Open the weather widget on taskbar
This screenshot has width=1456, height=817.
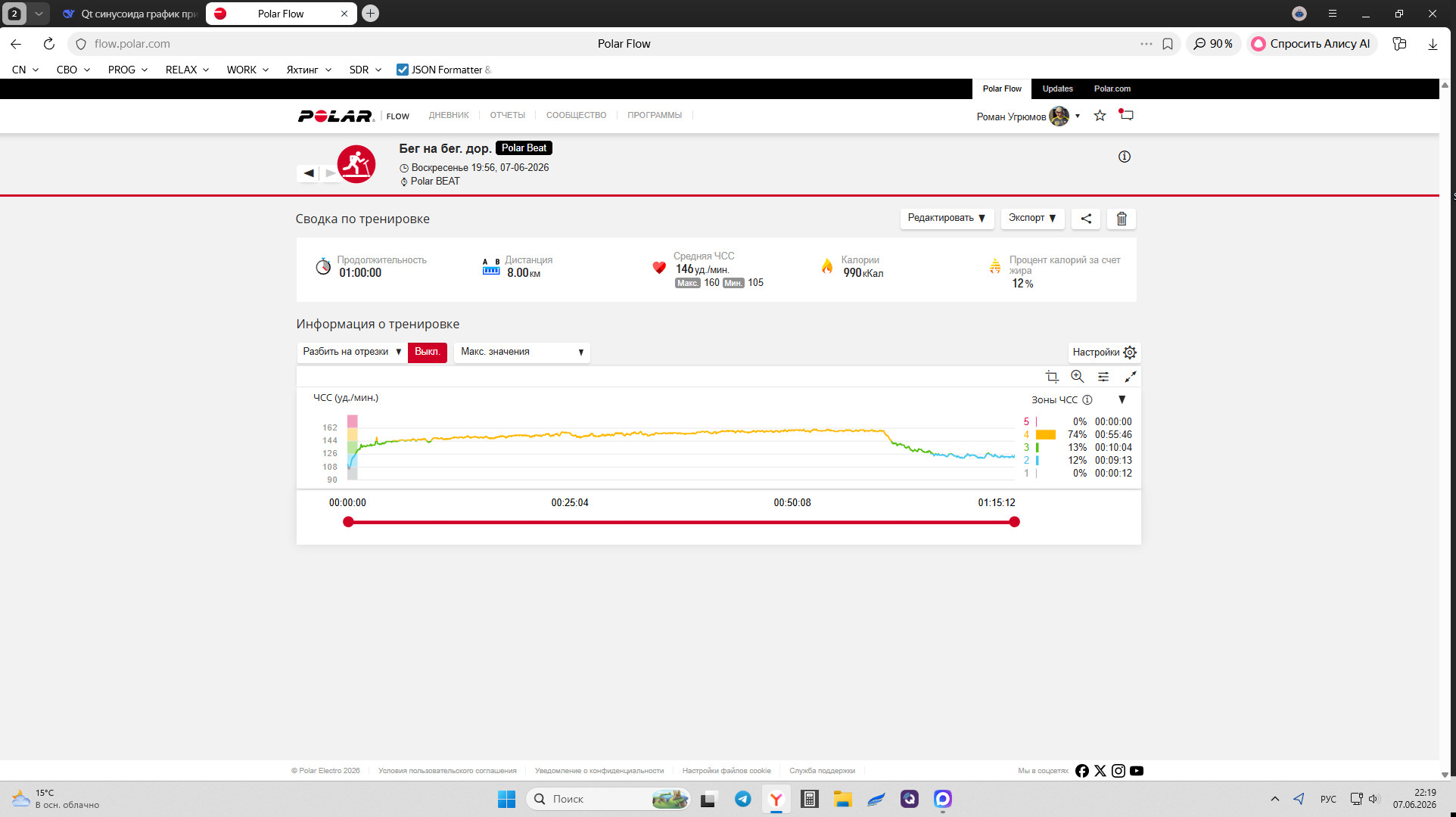point(56,799)
